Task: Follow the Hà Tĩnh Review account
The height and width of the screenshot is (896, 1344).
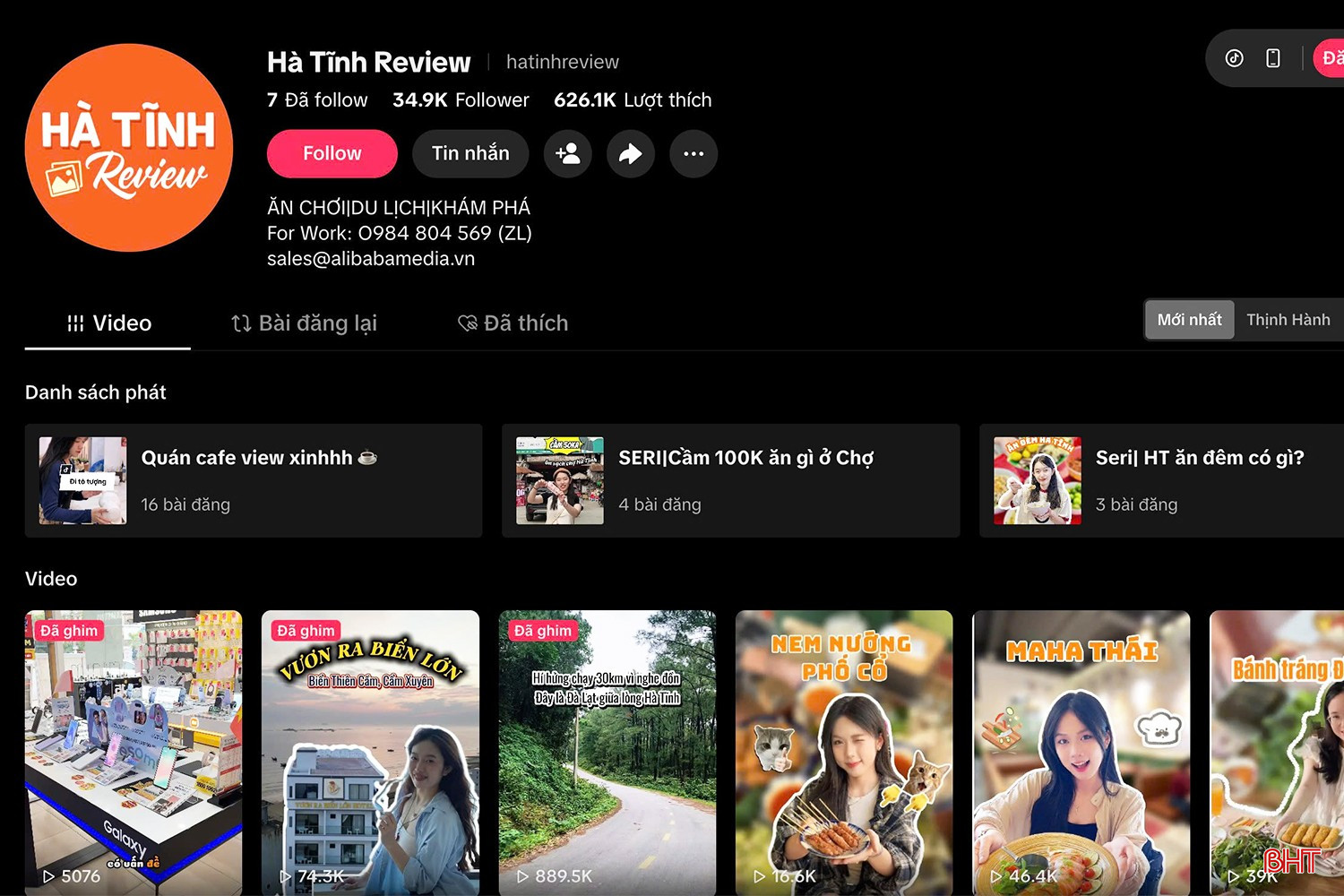Action: 332,154
